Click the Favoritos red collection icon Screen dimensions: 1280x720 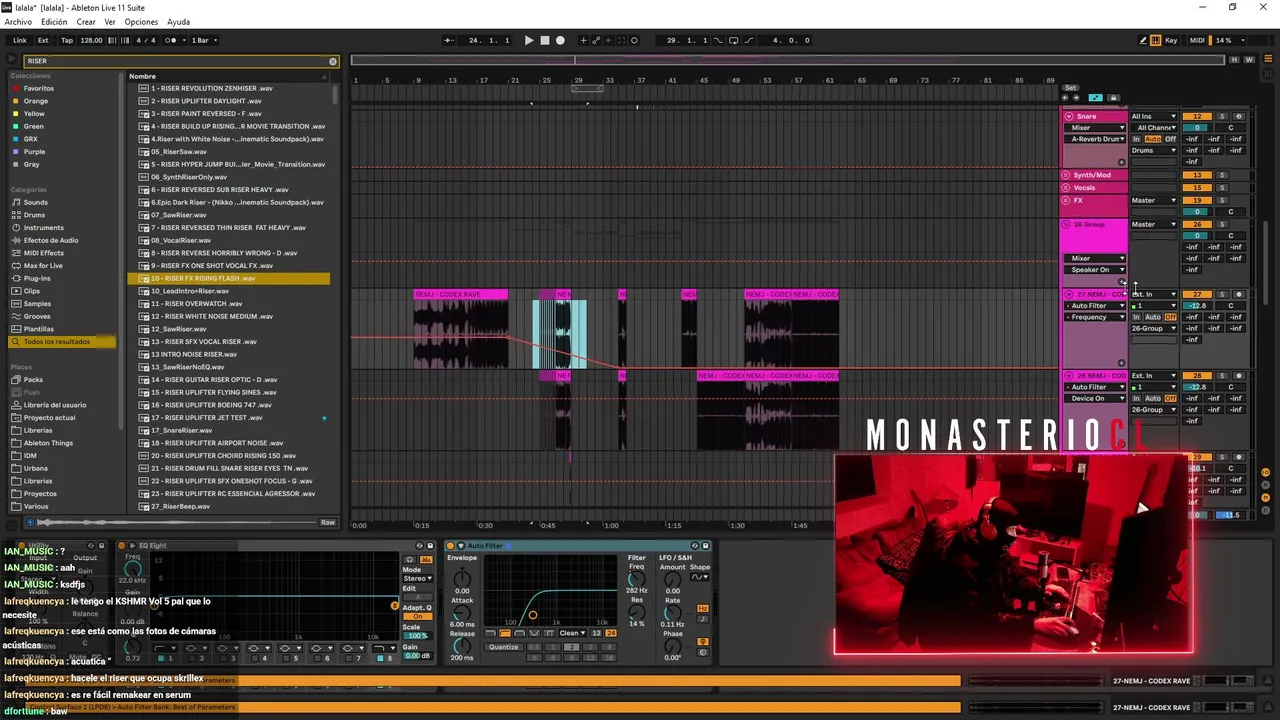click(15, 88)
